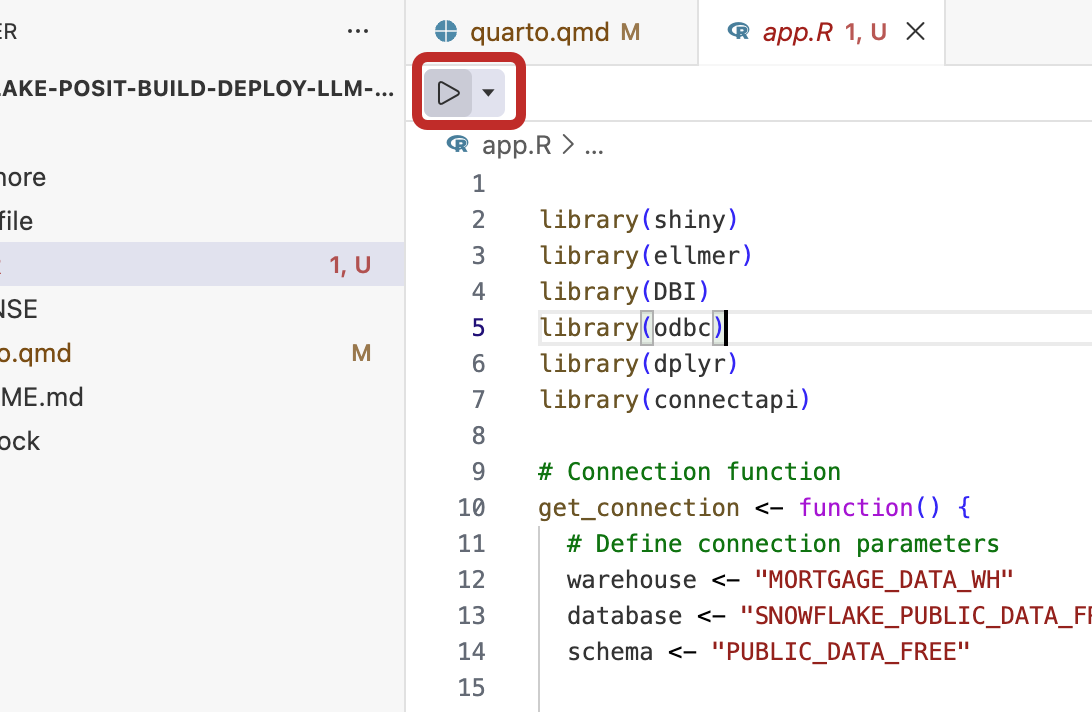The image size is (1092, 712).
Task: Click the Quarto icon on quarto.qmd tab
Action: (446, 32)
